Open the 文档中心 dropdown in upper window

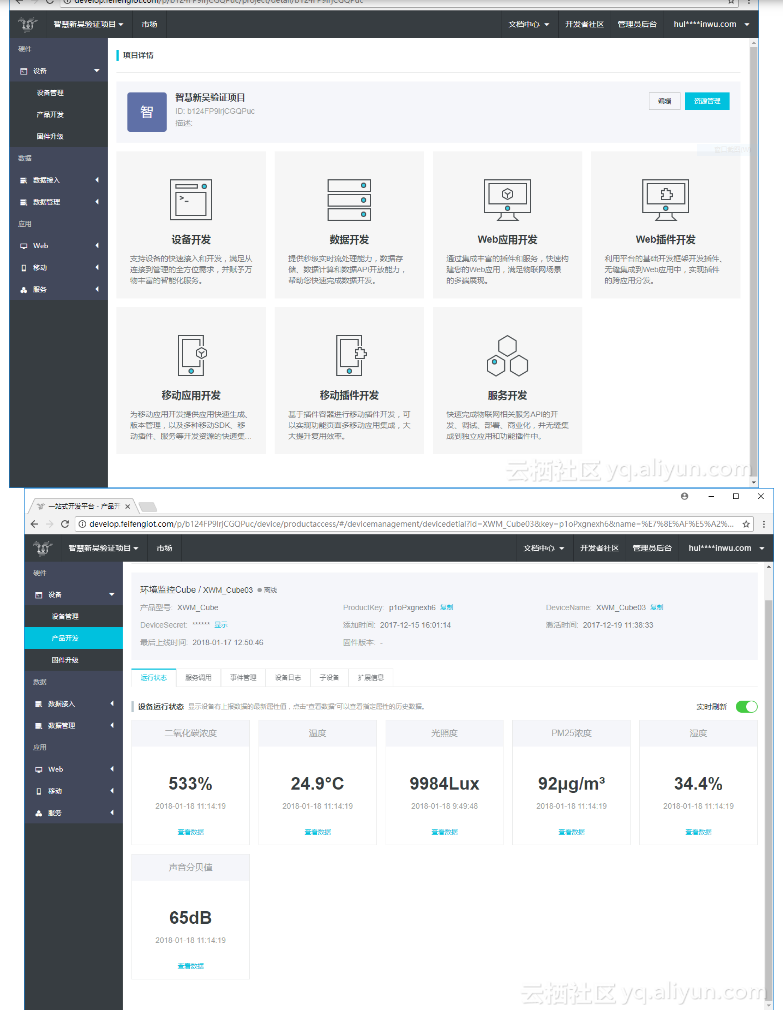click(x=529, y=24)
